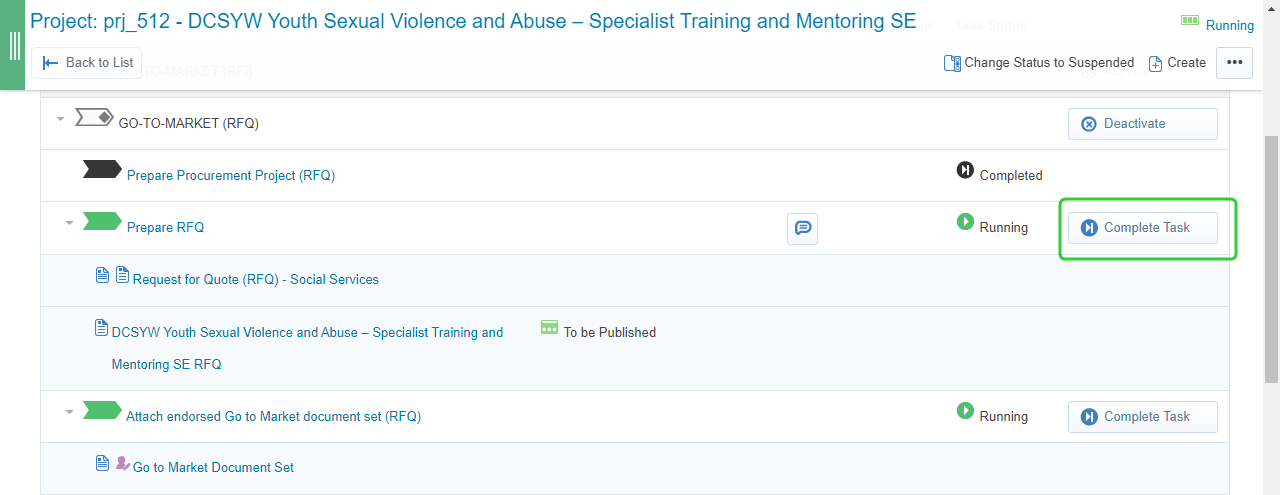Viewport: 1280px width, 495px height.
Task: Click the Completed status icon
Action: pyautogui.click(x=965, y=170)
